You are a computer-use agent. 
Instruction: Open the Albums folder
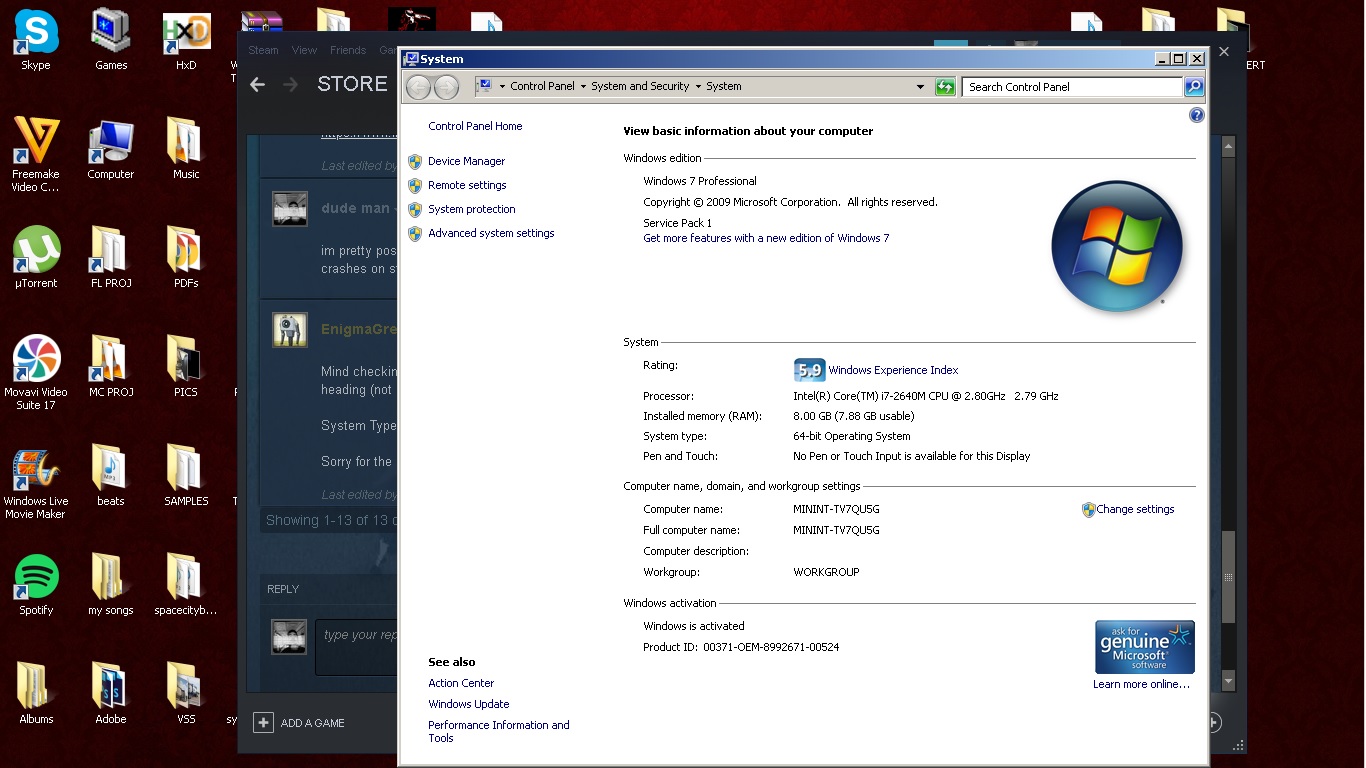coord(36,694)
